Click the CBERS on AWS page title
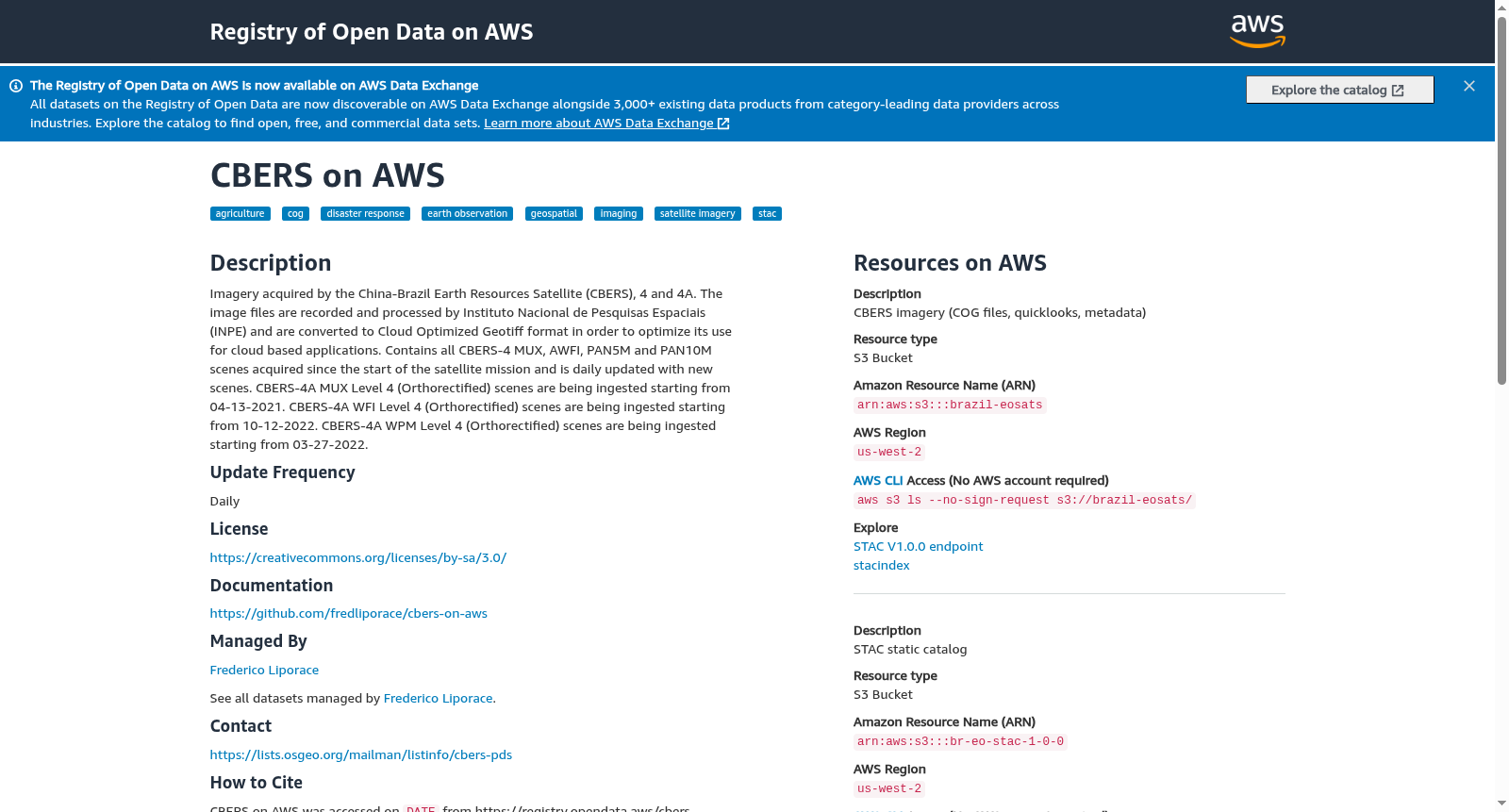Screen dimensions: 1509x812 point(327,175)
